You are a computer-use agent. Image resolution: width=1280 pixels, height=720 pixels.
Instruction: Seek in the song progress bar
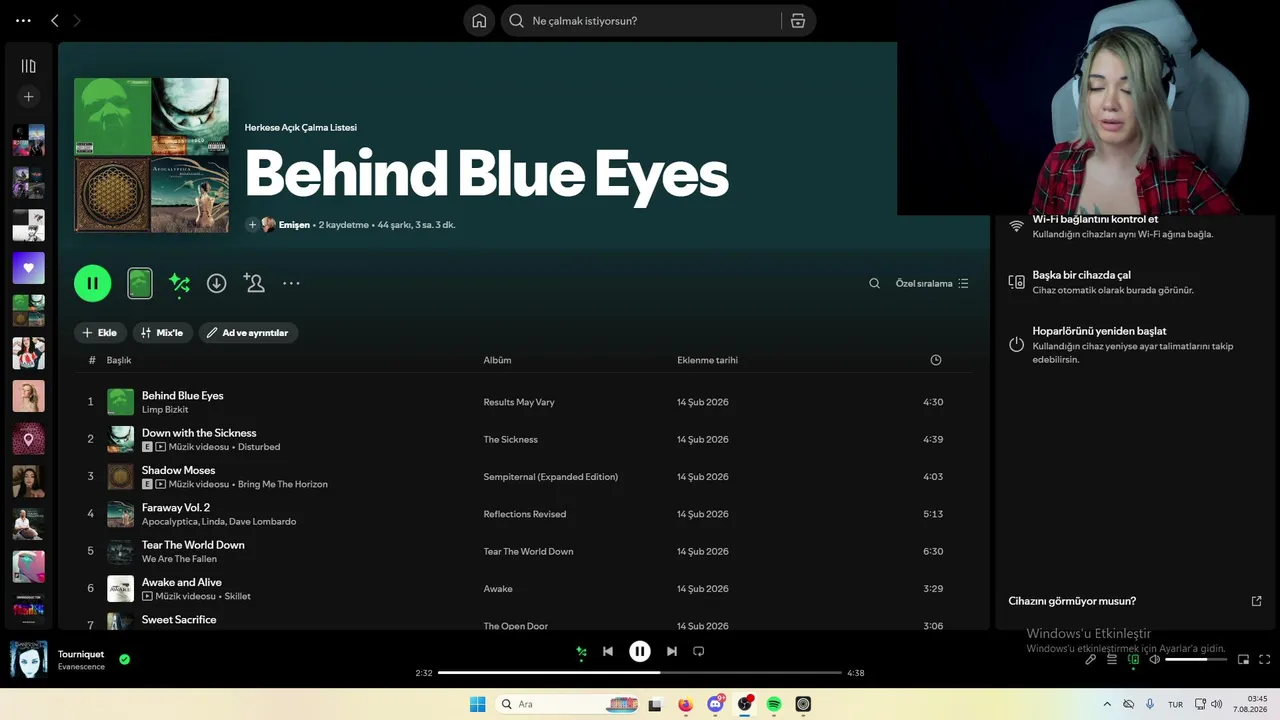point(640,673)
